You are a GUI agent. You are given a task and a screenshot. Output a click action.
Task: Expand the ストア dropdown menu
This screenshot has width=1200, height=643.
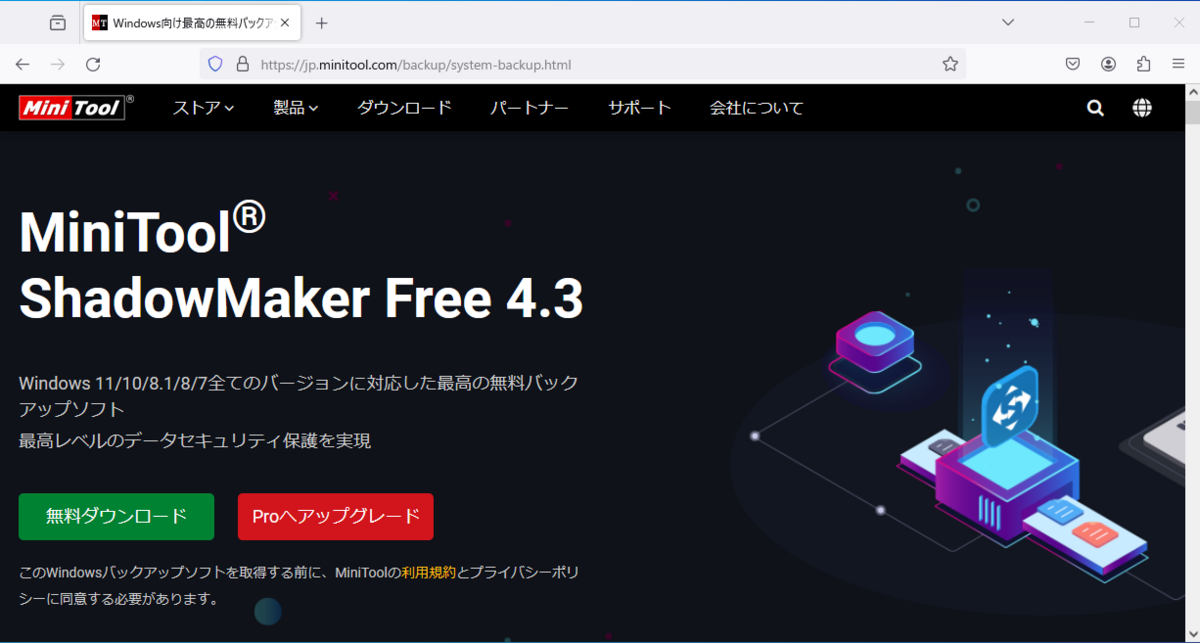203,108
